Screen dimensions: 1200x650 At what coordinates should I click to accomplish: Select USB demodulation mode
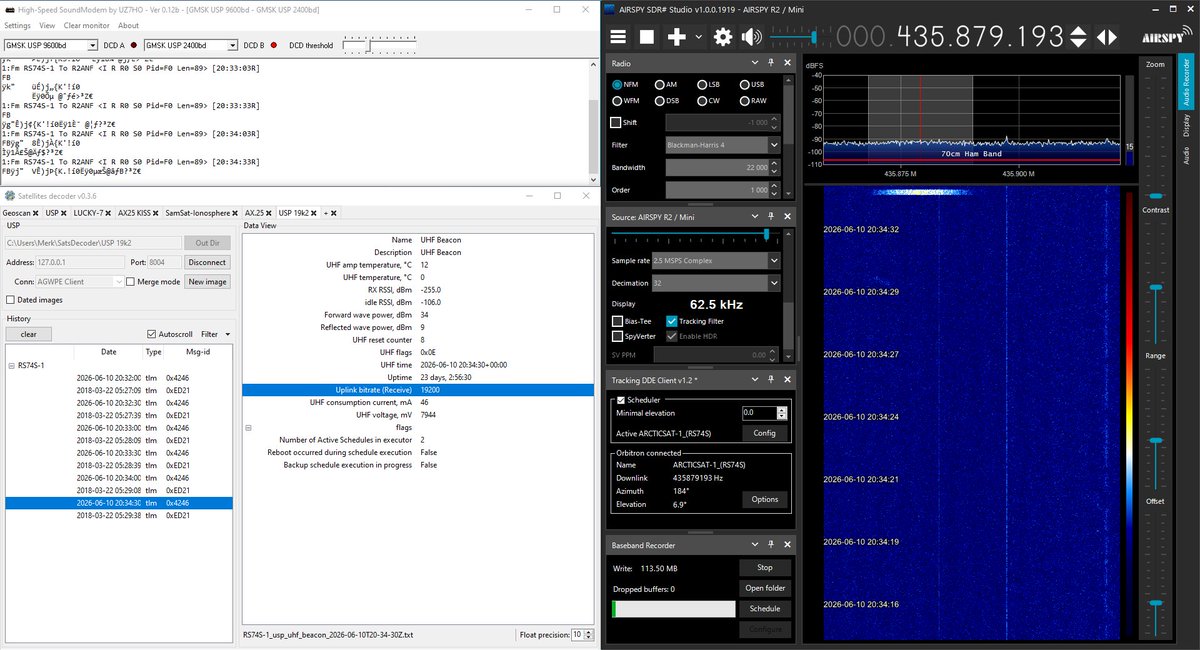(x=745, y=85)
